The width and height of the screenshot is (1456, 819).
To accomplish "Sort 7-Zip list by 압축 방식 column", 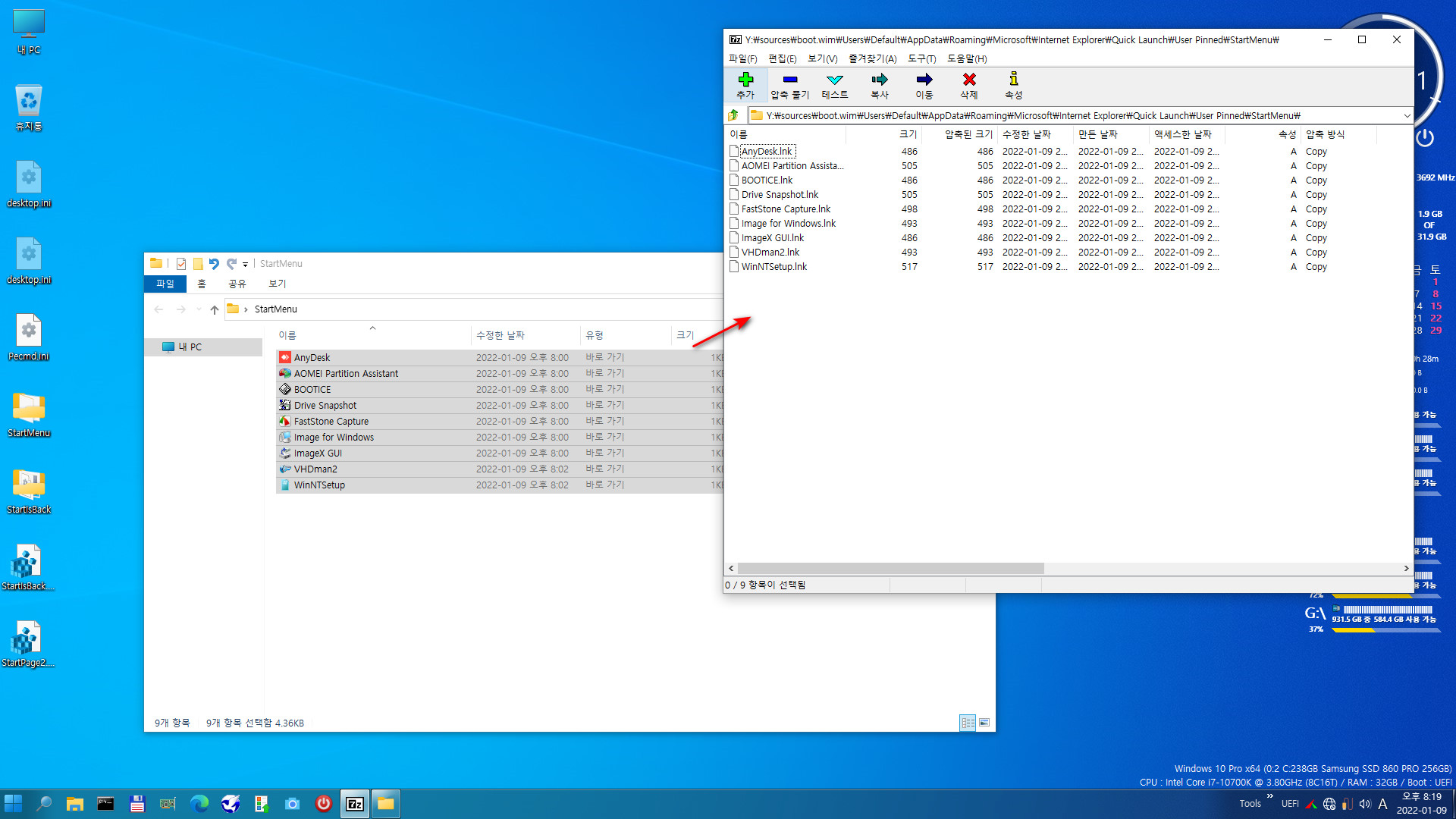I will click(x=1338, y=134).
